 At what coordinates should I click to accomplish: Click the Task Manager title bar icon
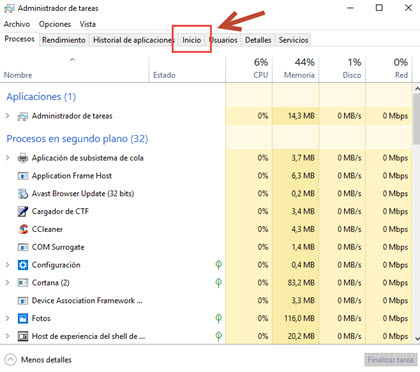tap(9, 8)
